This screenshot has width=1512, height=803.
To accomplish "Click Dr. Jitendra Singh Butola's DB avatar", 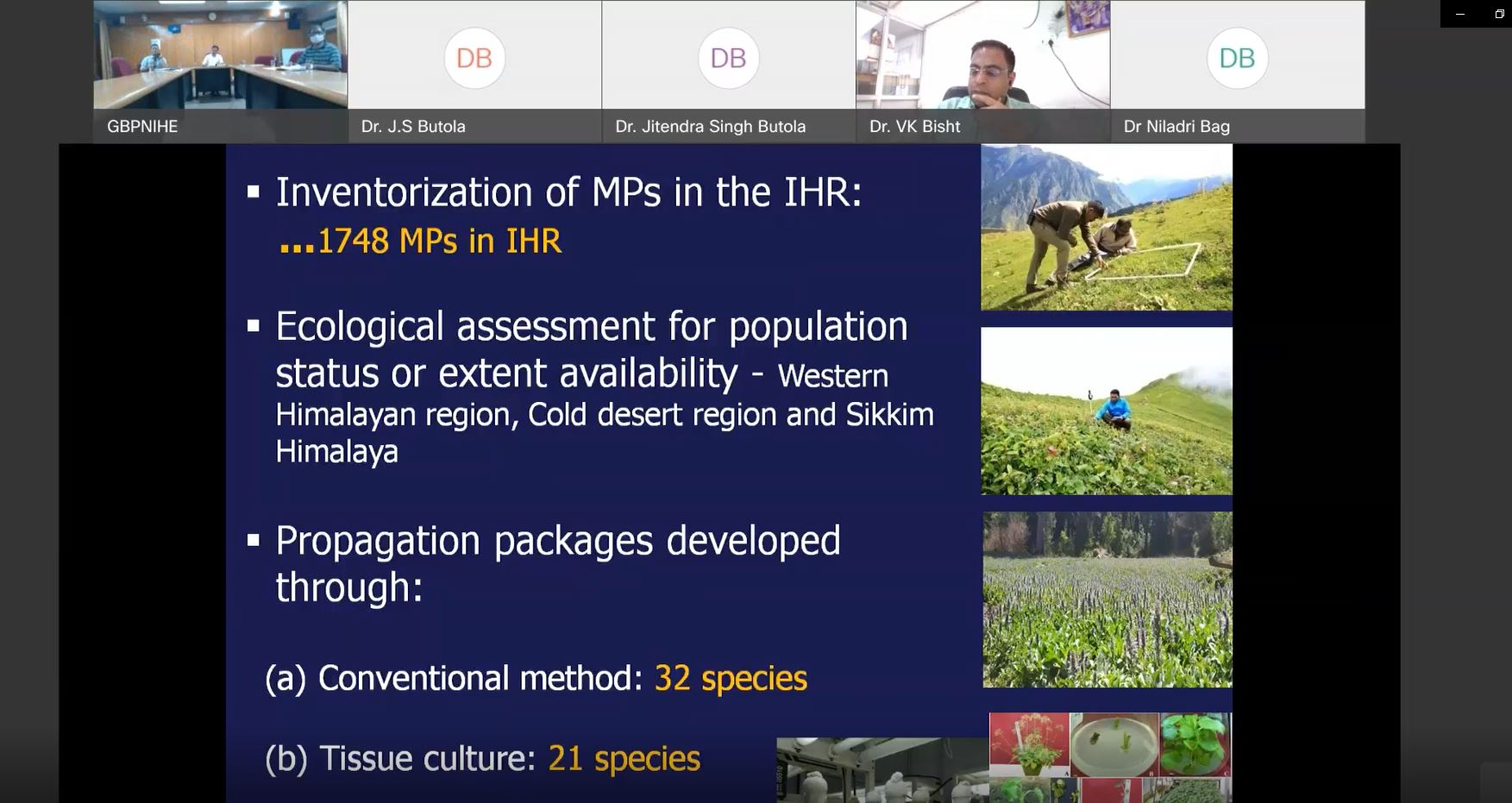I will click(x=728, y=58).
